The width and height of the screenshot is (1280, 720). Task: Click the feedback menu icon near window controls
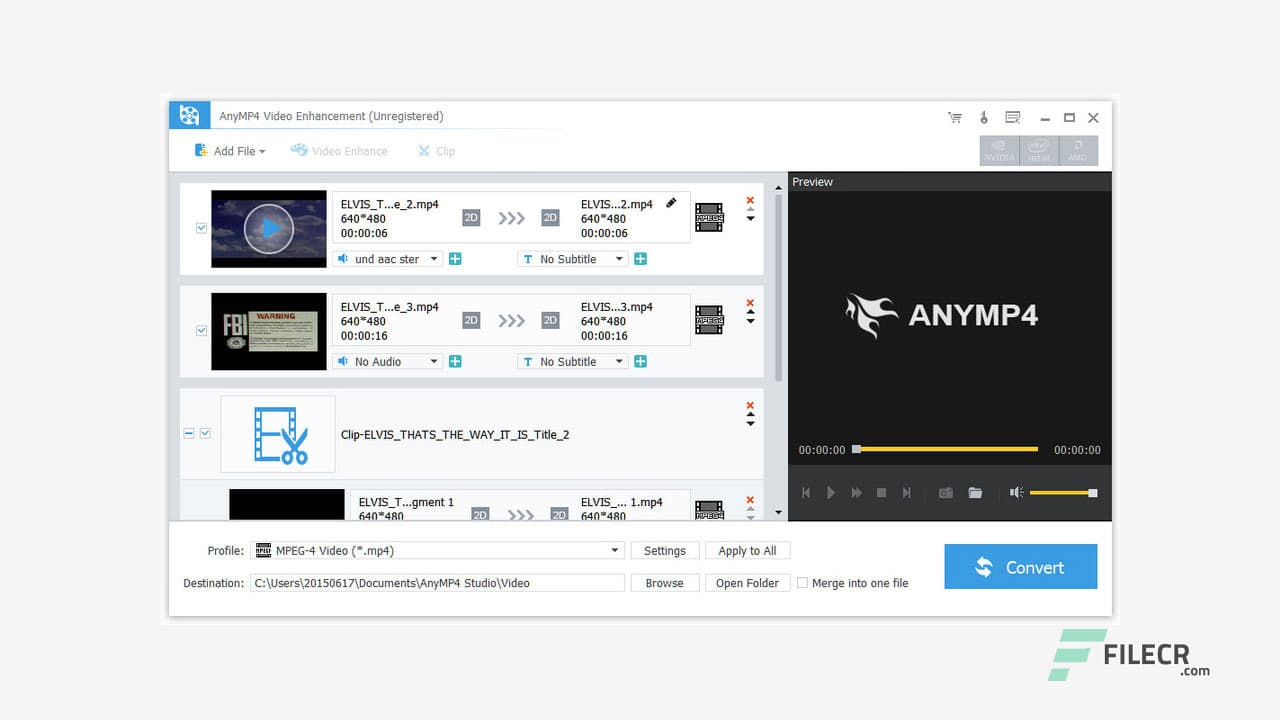pyautogui.click(x=1011, y=117)
